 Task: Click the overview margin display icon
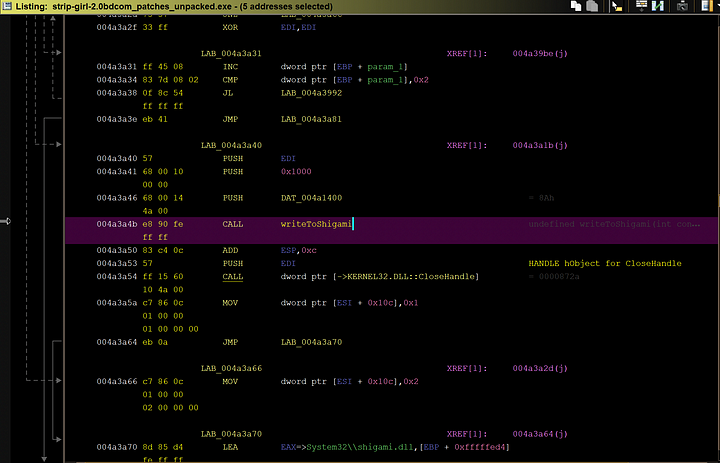(706, 6)
